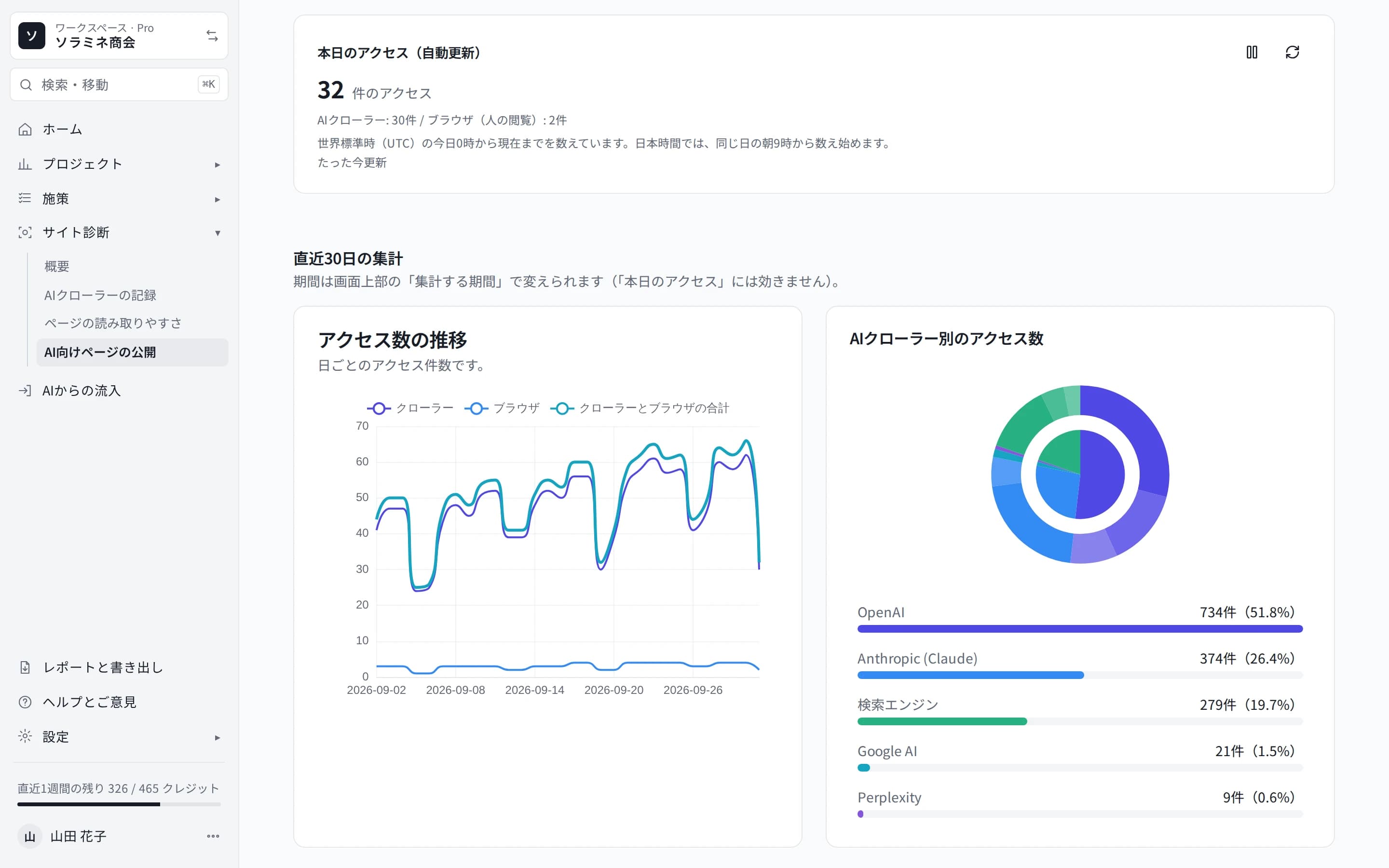The image size is (1389, 868).
Task: Toggle the クローラーとブラウザの合計 legend series
Action: click(x=640, y=408)
